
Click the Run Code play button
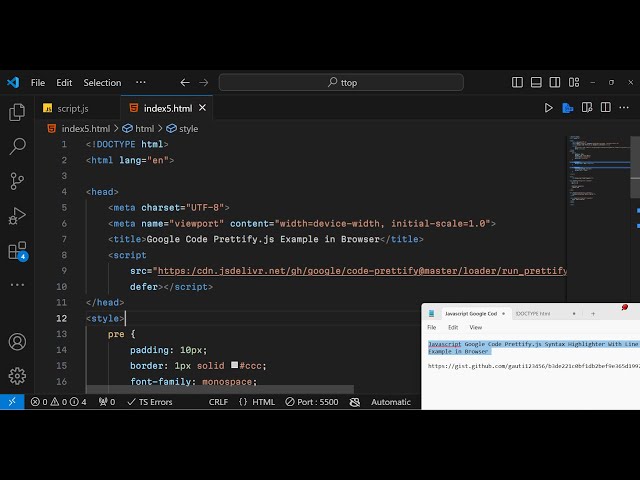click(548, 108)
